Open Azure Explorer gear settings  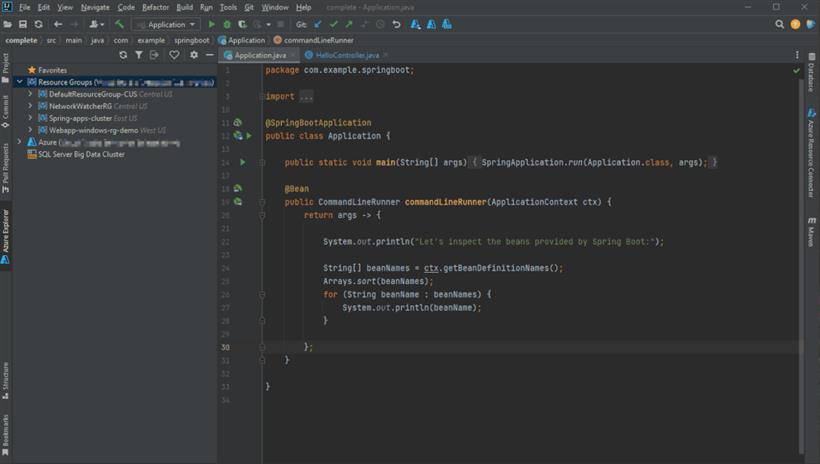pos(193,54)
